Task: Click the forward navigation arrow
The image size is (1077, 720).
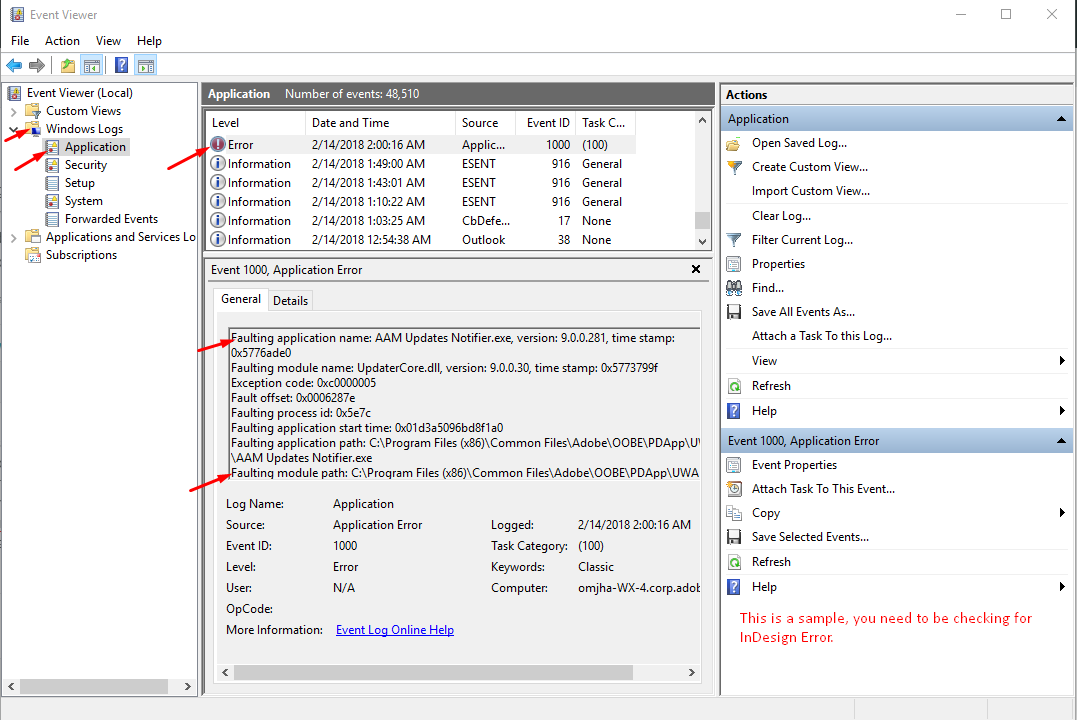Action: pos(37,66)
